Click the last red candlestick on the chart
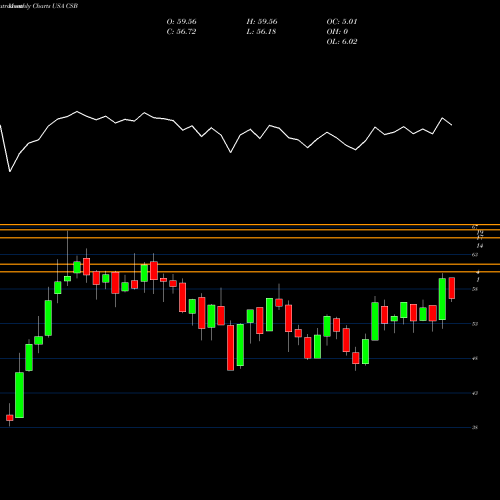This screenshot has width=500, height=500. click(452, 288)
